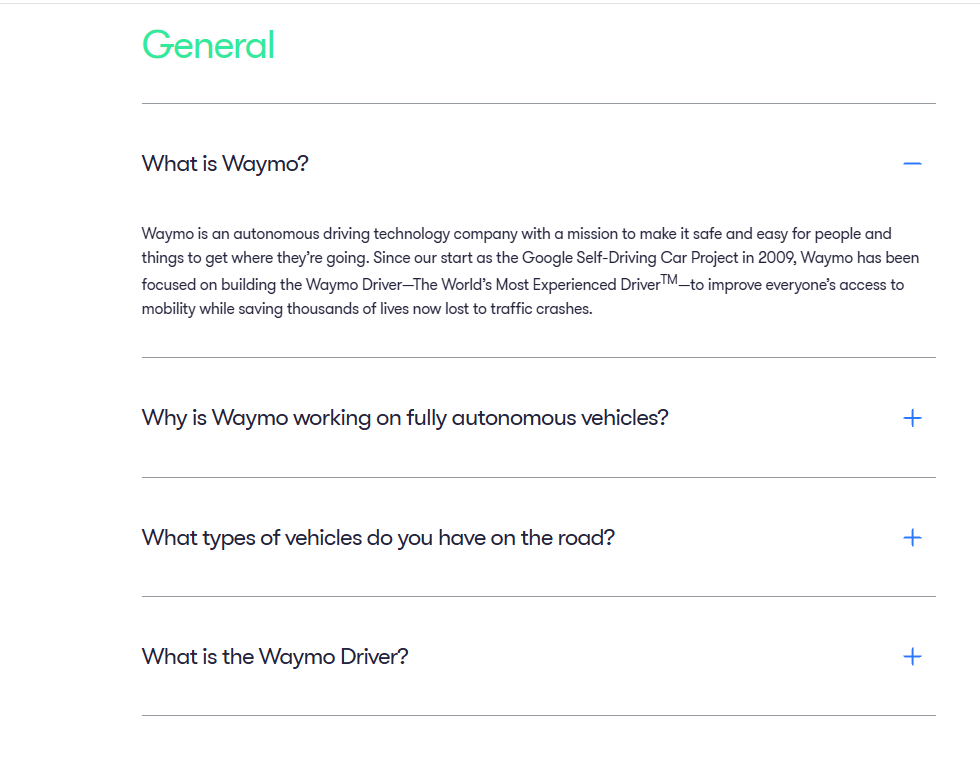Click the words World's Most Experienced Driver

550,285
